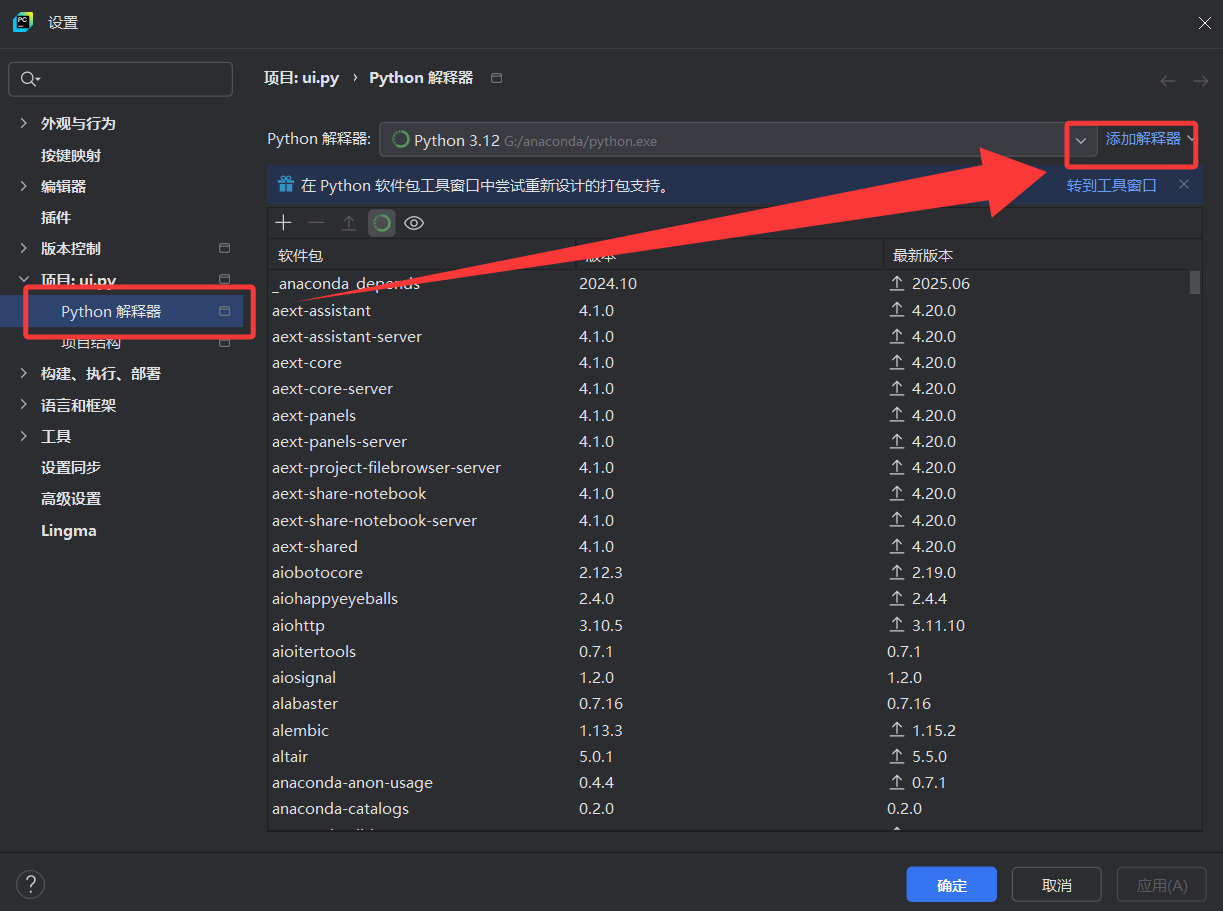Open the Lingma settings page
The image size is (1223, 911).
coord(69,530)
